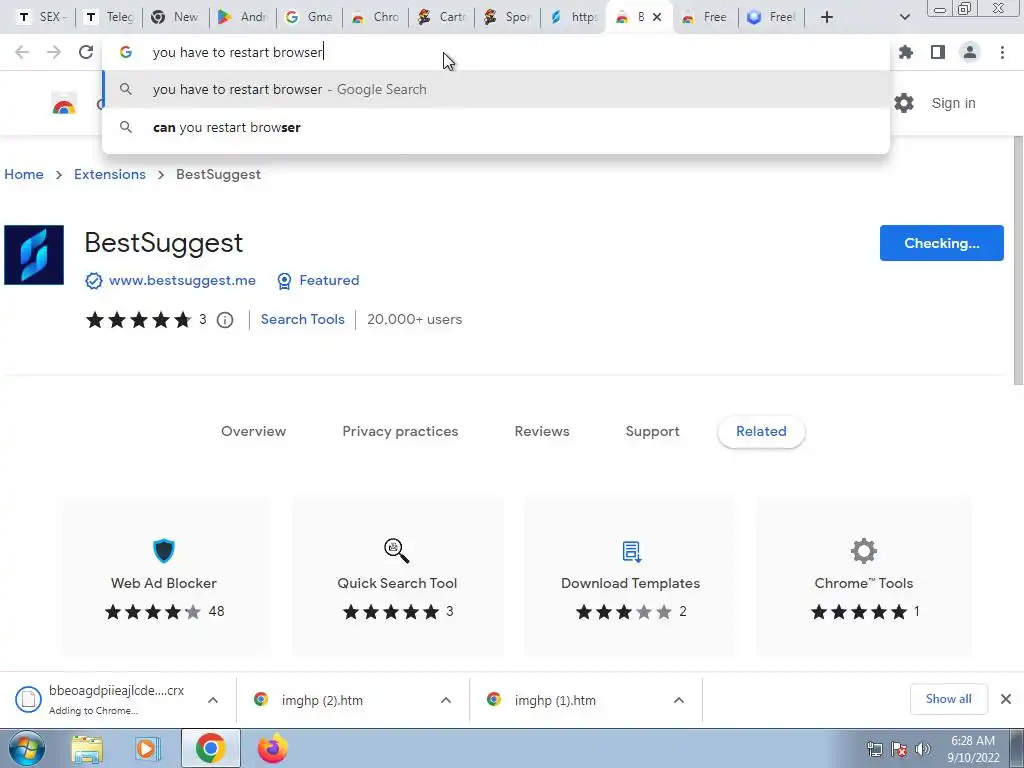
Task: Expand options for imghp (2).htm download
Action: click(x=446, y=700)
